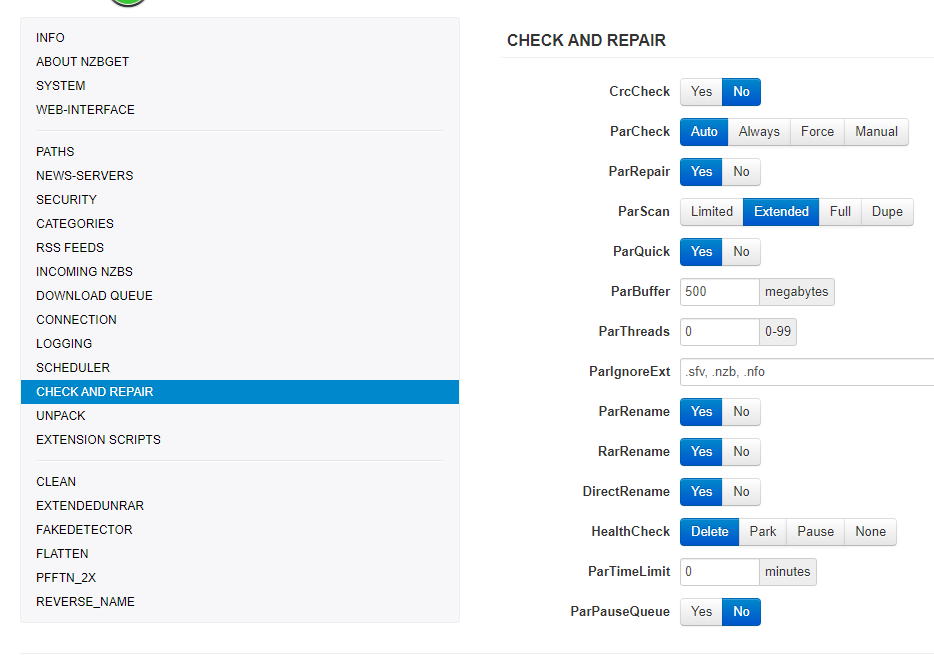Choose Dupe for ParScan
934x655 pixels.
pos(887,212)
